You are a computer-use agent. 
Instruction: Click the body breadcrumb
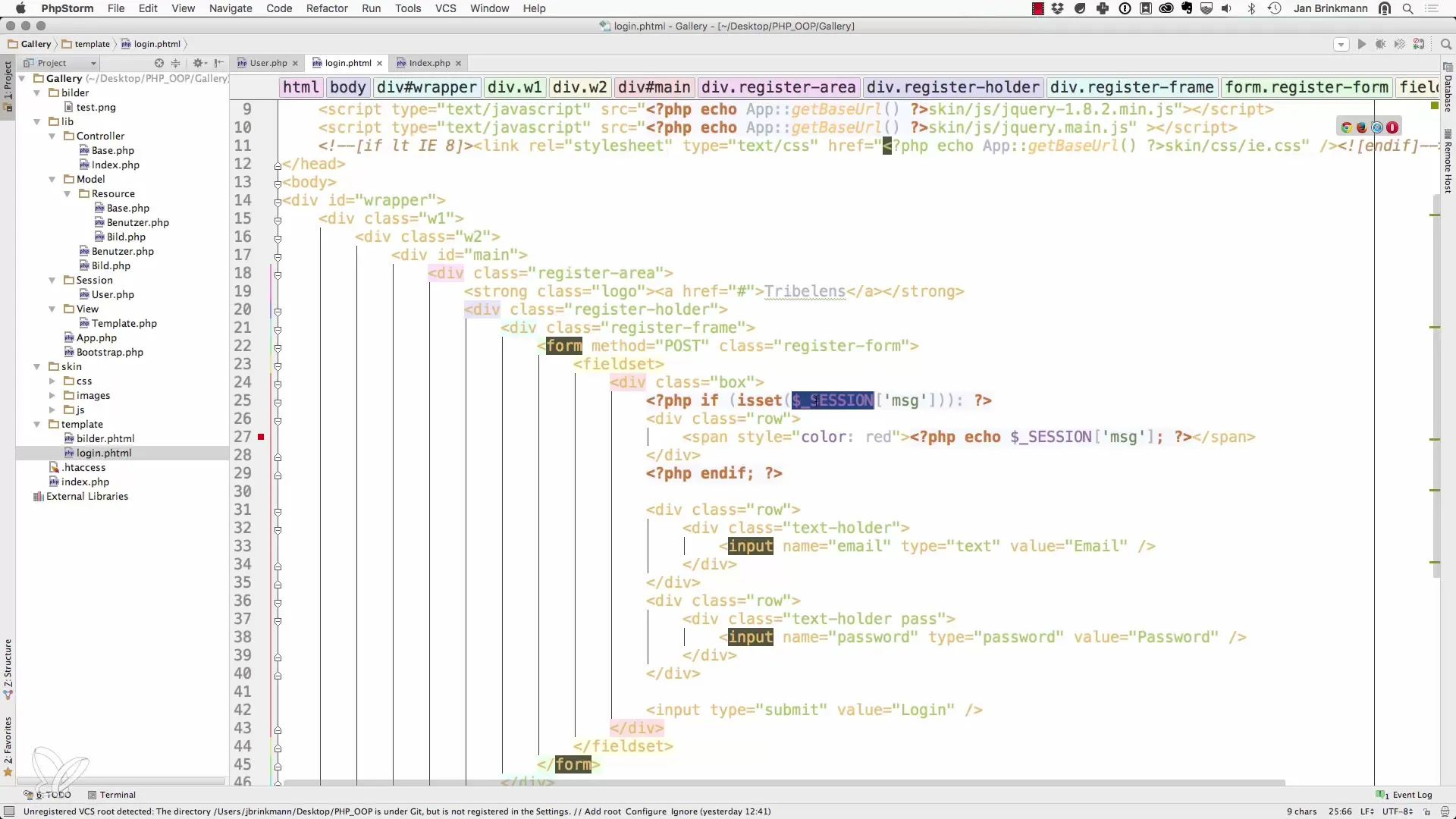point(348,87)
